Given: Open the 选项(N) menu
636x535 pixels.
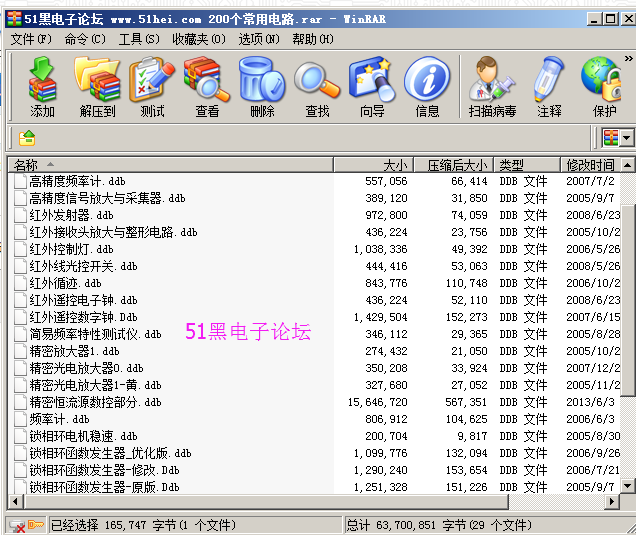Looking at the screenshot, I should 259,39.
